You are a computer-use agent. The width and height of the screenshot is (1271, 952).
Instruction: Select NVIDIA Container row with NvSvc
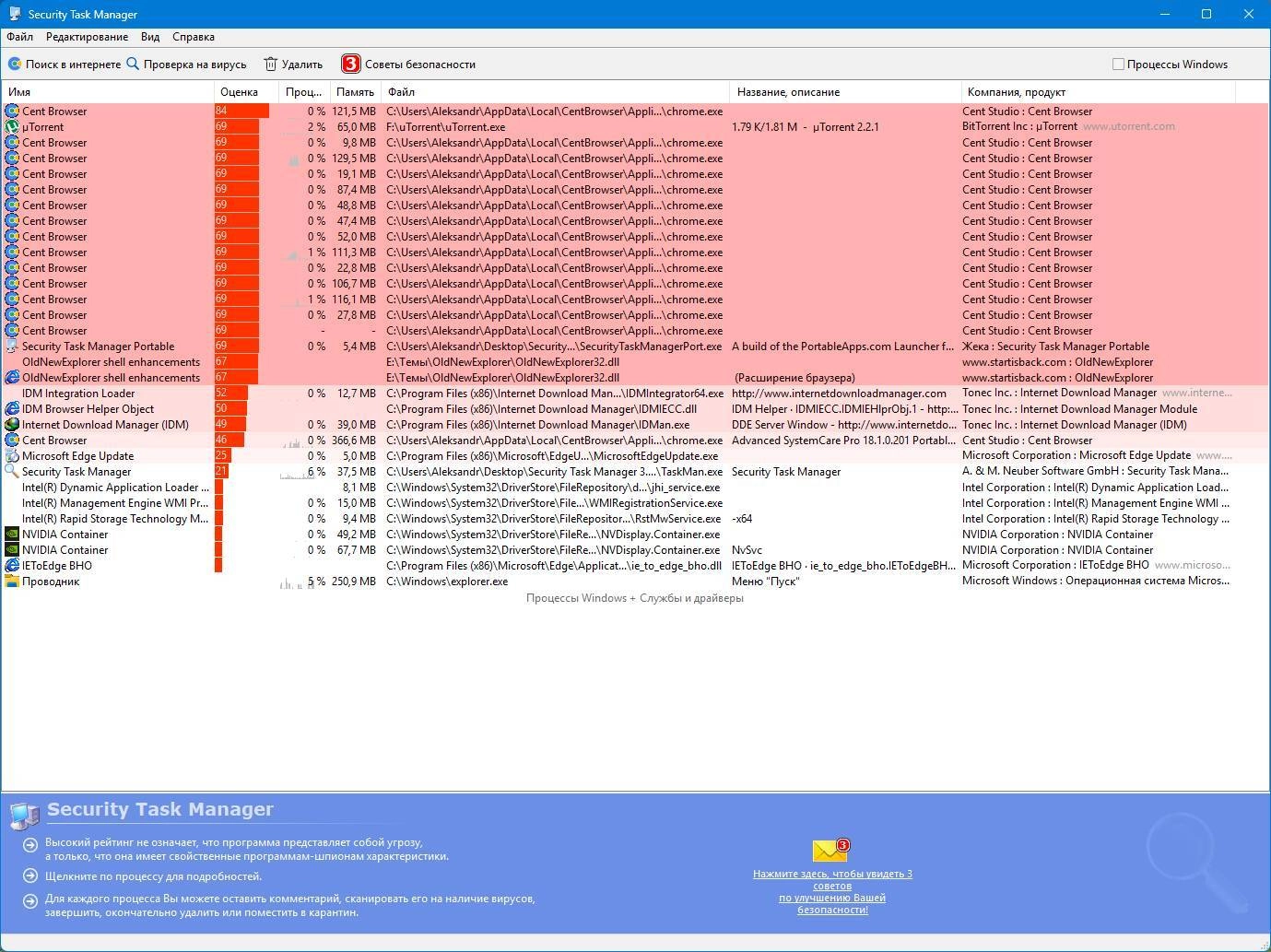click(635, 550)
